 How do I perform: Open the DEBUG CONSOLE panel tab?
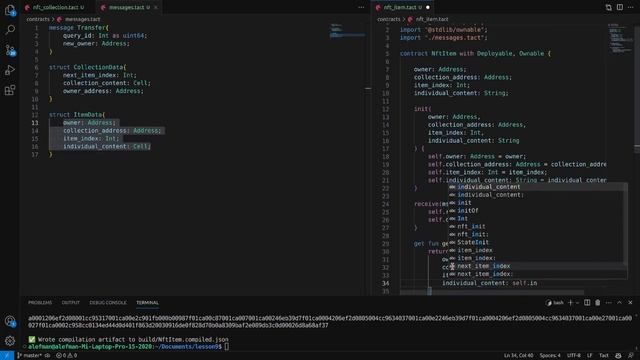tap(108, 302)
